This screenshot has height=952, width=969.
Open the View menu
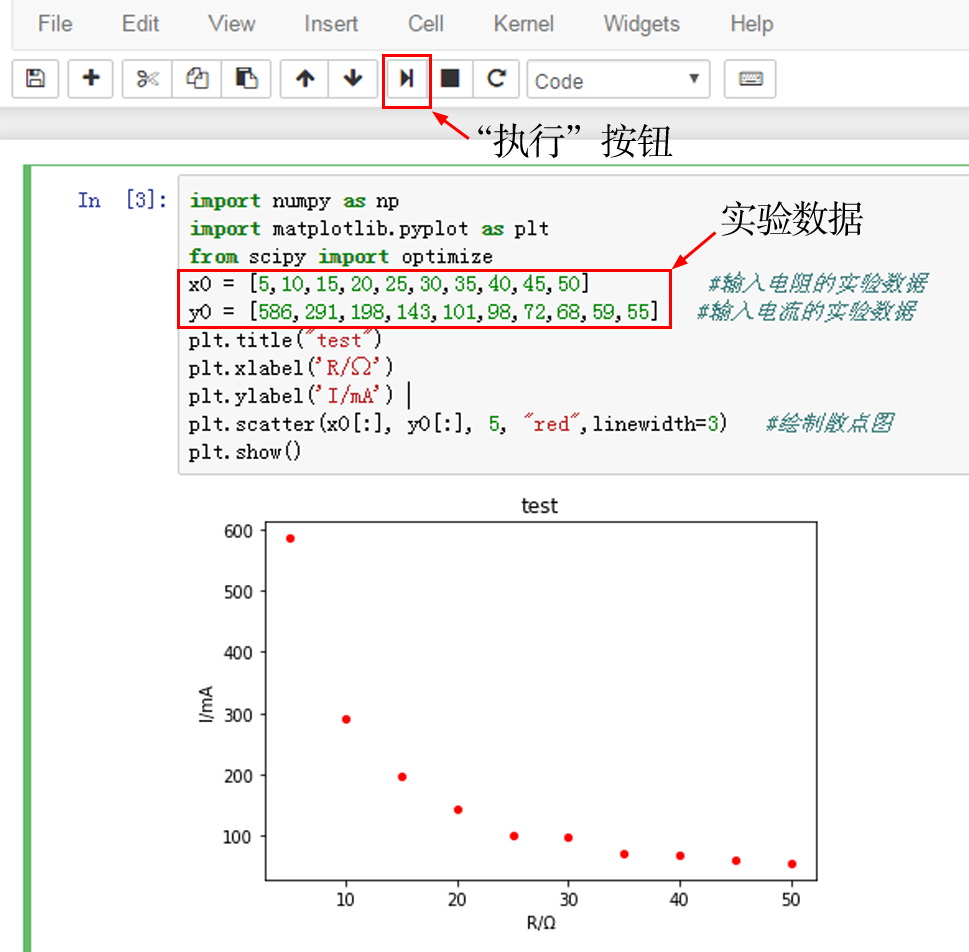click(x=232, y=24)
